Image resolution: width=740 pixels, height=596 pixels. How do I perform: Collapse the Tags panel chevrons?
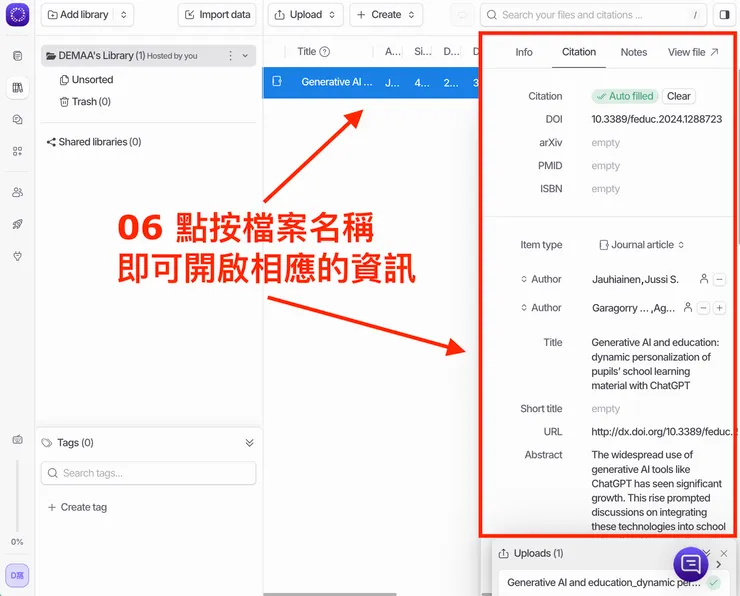tap(250, 443)
